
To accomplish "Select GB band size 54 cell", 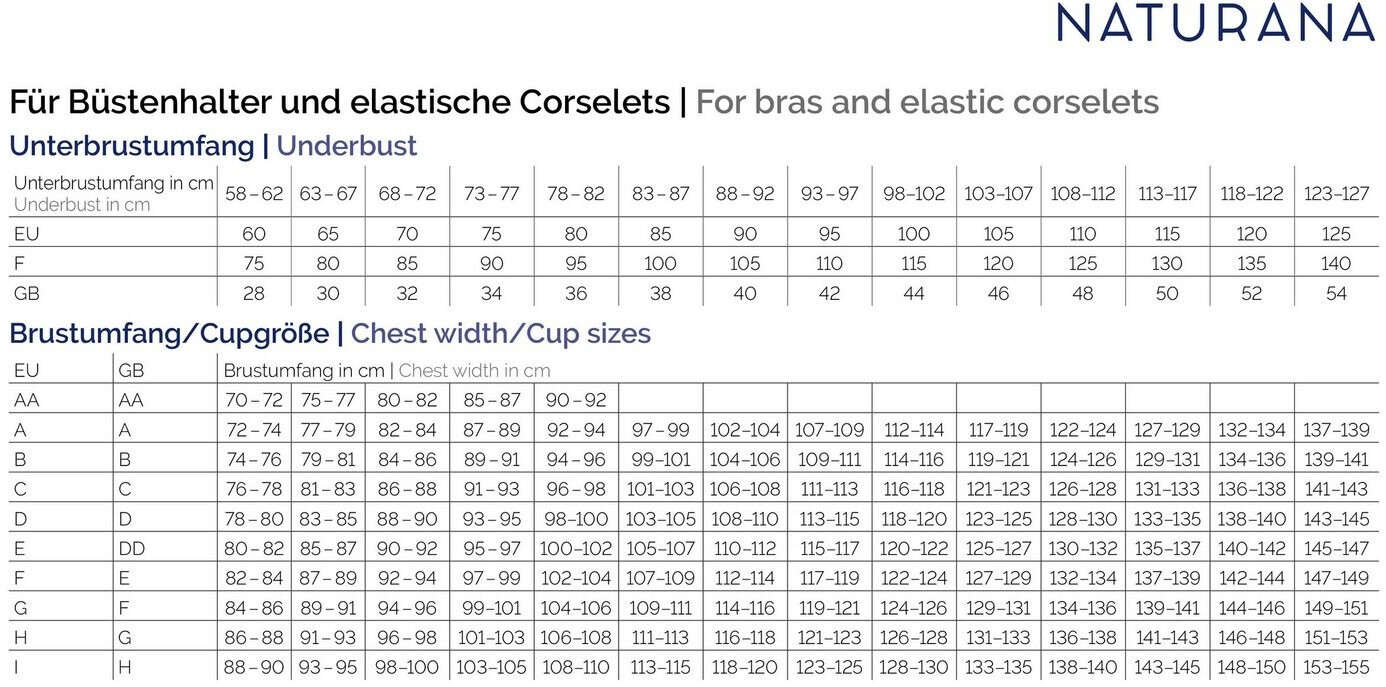I will point(1336,294).
